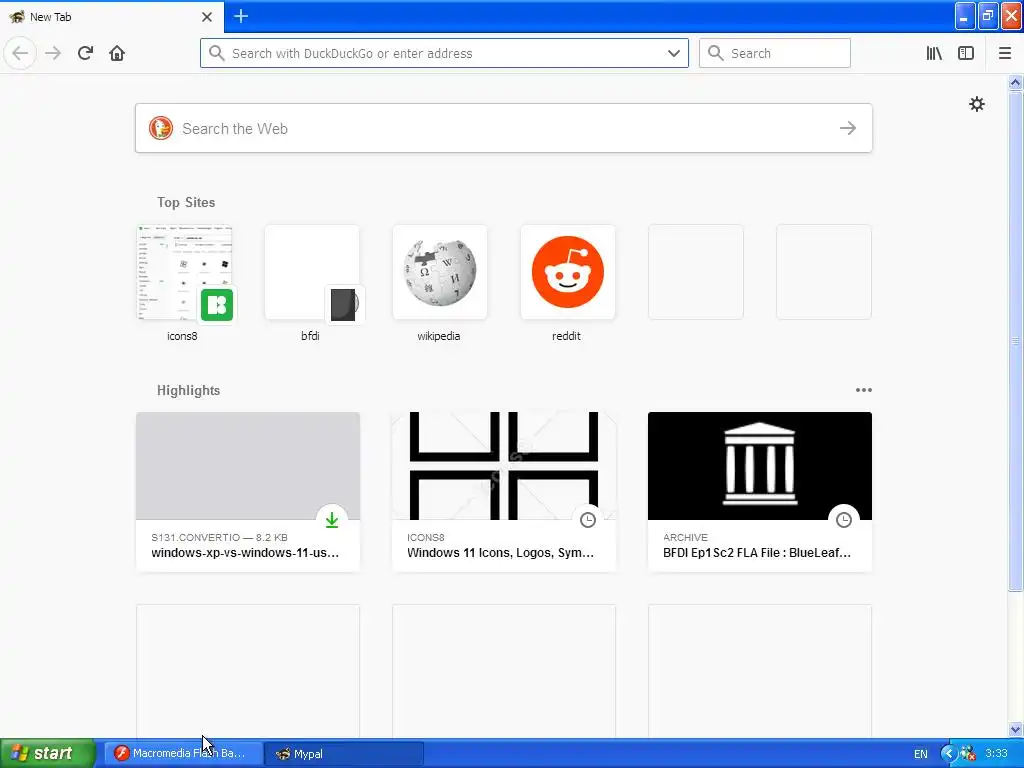Image resolution: width=1024 pixels, height=768 pixels.
Task: Select the New Tab tab
Action: click(111, 17)
